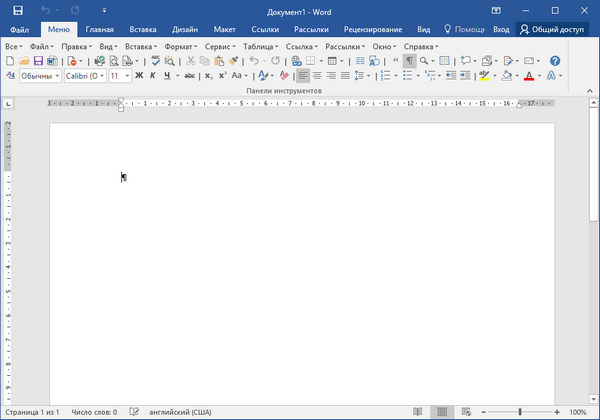
Task: Click the Save floppy disk icon
Action: [39, 61]
